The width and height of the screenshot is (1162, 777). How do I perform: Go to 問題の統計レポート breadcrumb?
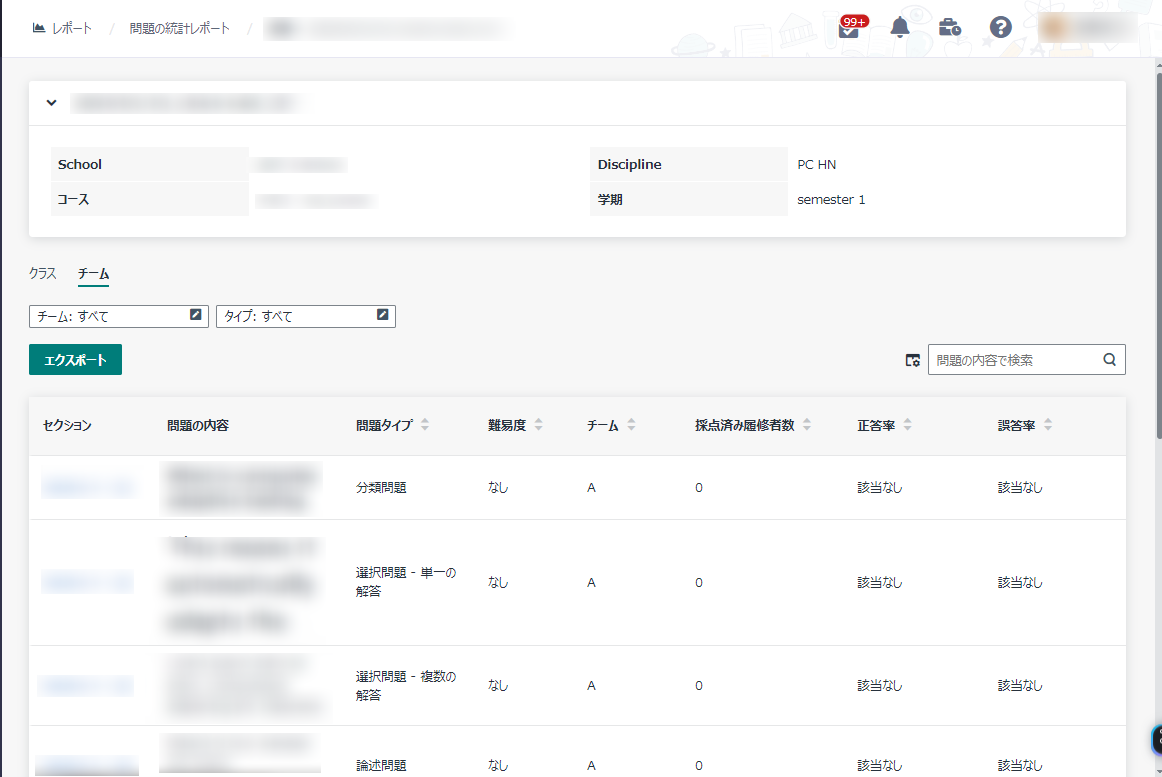click(x=179, y=28)
